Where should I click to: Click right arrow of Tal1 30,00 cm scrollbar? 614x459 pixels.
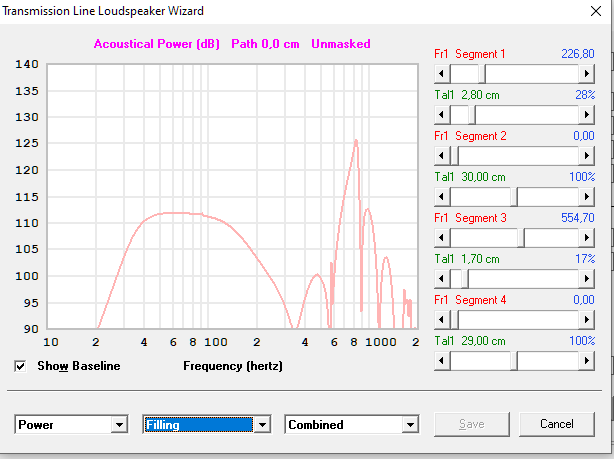pyautogui.click(x=587, y=197)
